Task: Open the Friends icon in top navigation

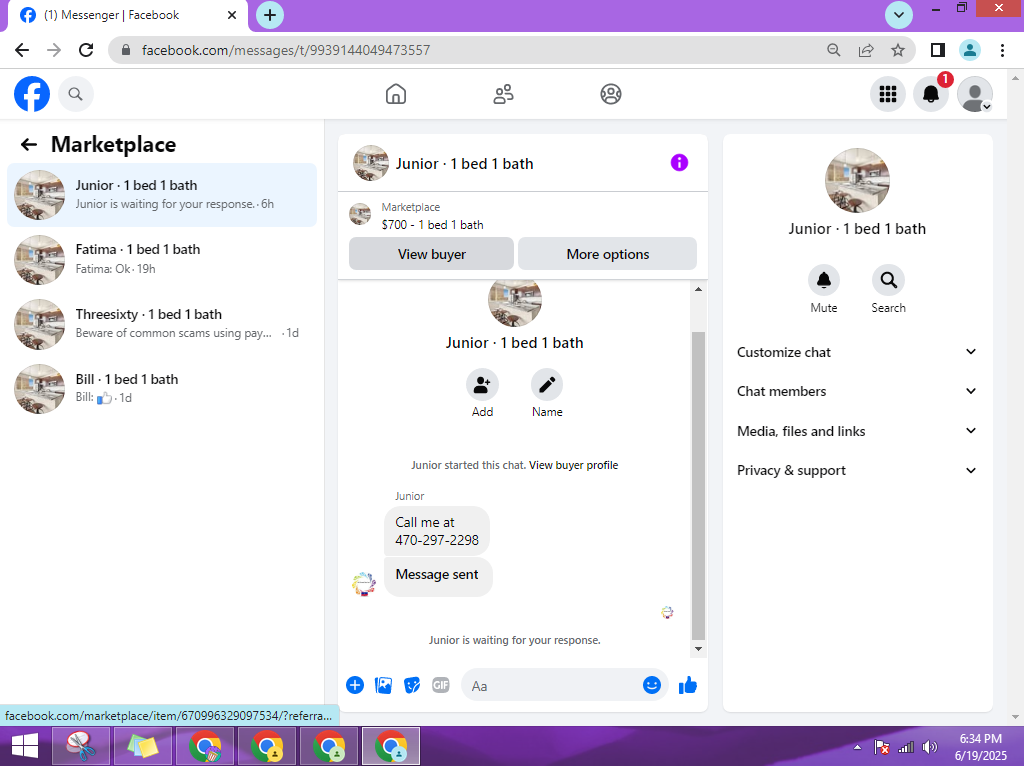Action: pyautogui.click(x=503, y=94)
